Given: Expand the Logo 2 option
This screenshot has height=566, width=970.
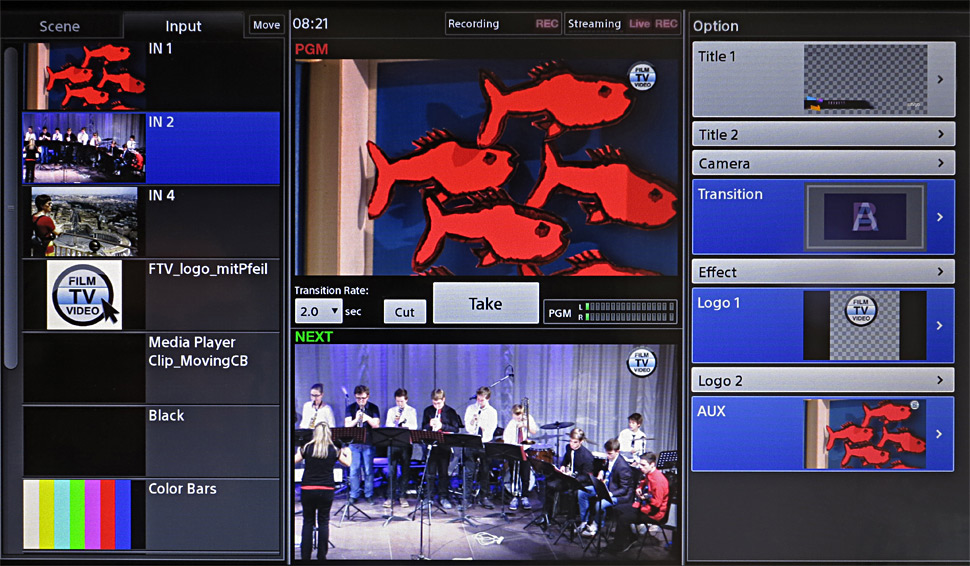Looking at the screenshot, I should (823, 380).
